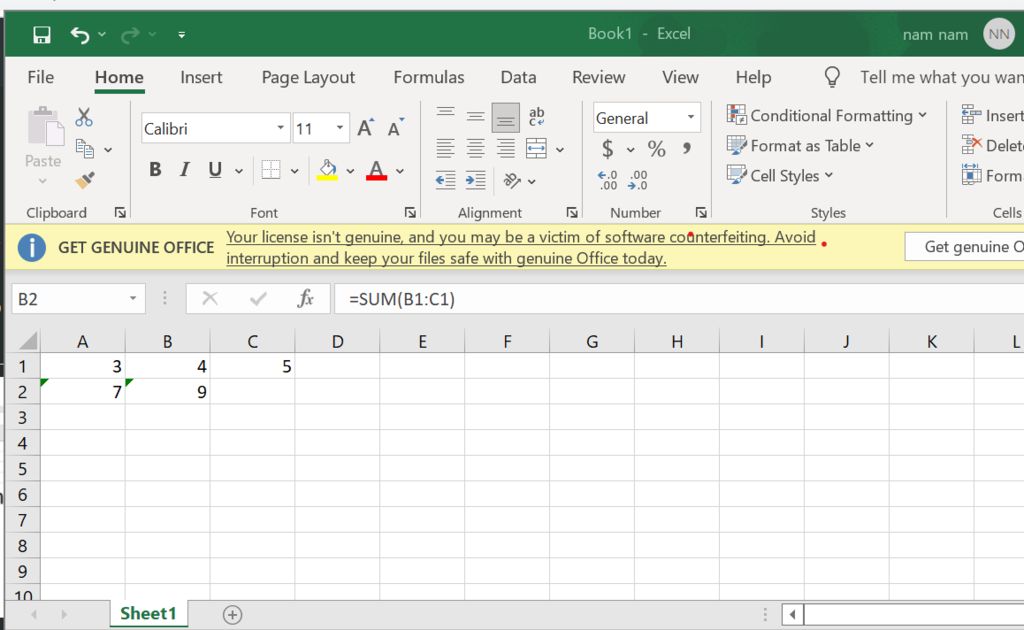Click the Orientation text angle icon
This screenshot has width=1024, height=630.
pos(512,180)
